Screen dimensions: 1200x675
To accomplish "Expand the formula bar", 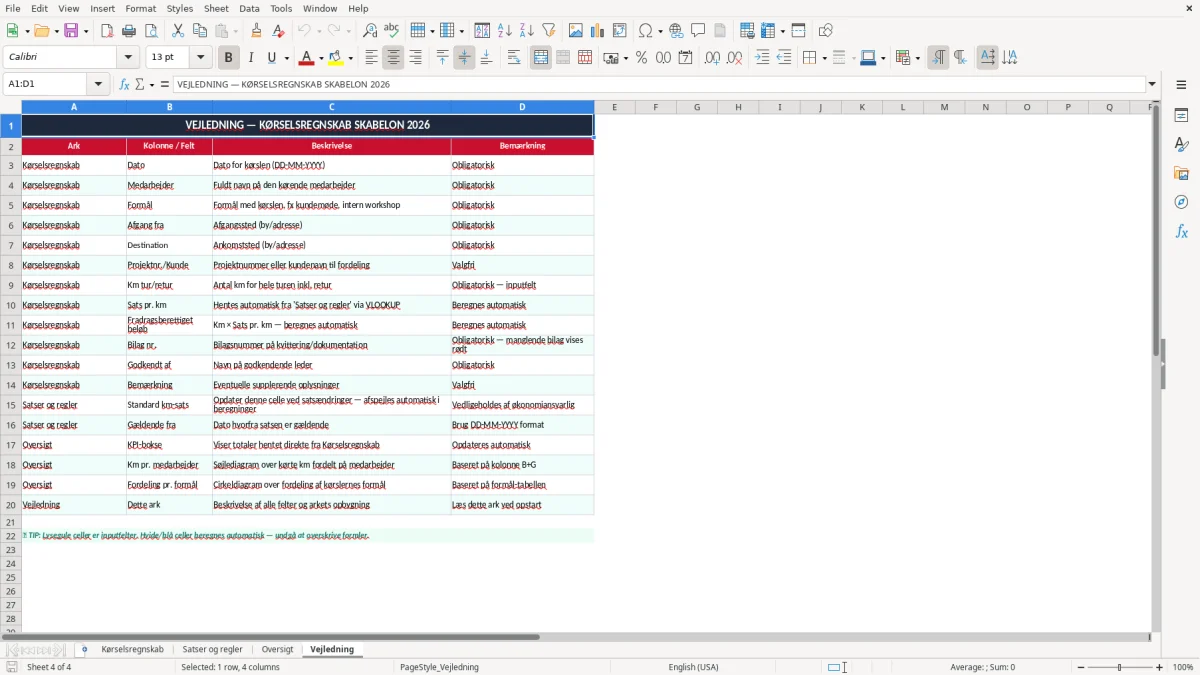I will pos(1152,85).
